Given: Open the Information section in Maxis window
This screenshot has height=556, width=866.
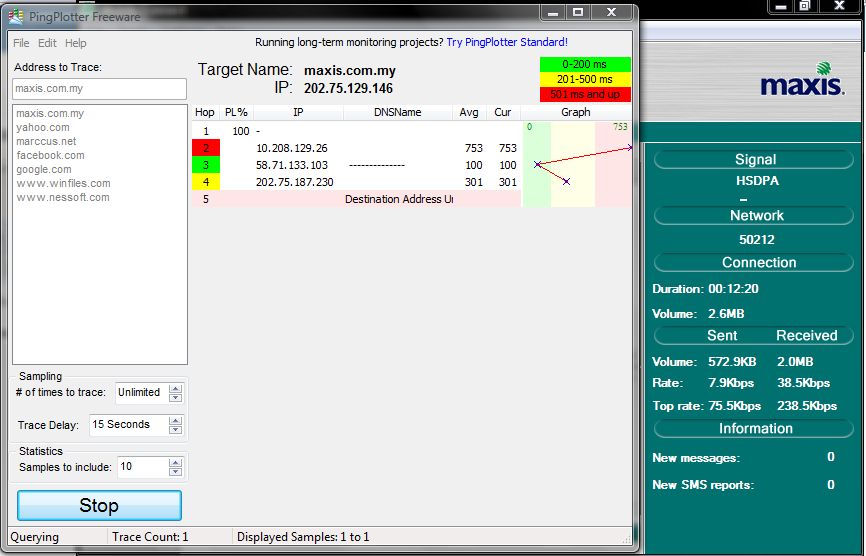Looking at the screenshot, I should (x=754, y=428).
